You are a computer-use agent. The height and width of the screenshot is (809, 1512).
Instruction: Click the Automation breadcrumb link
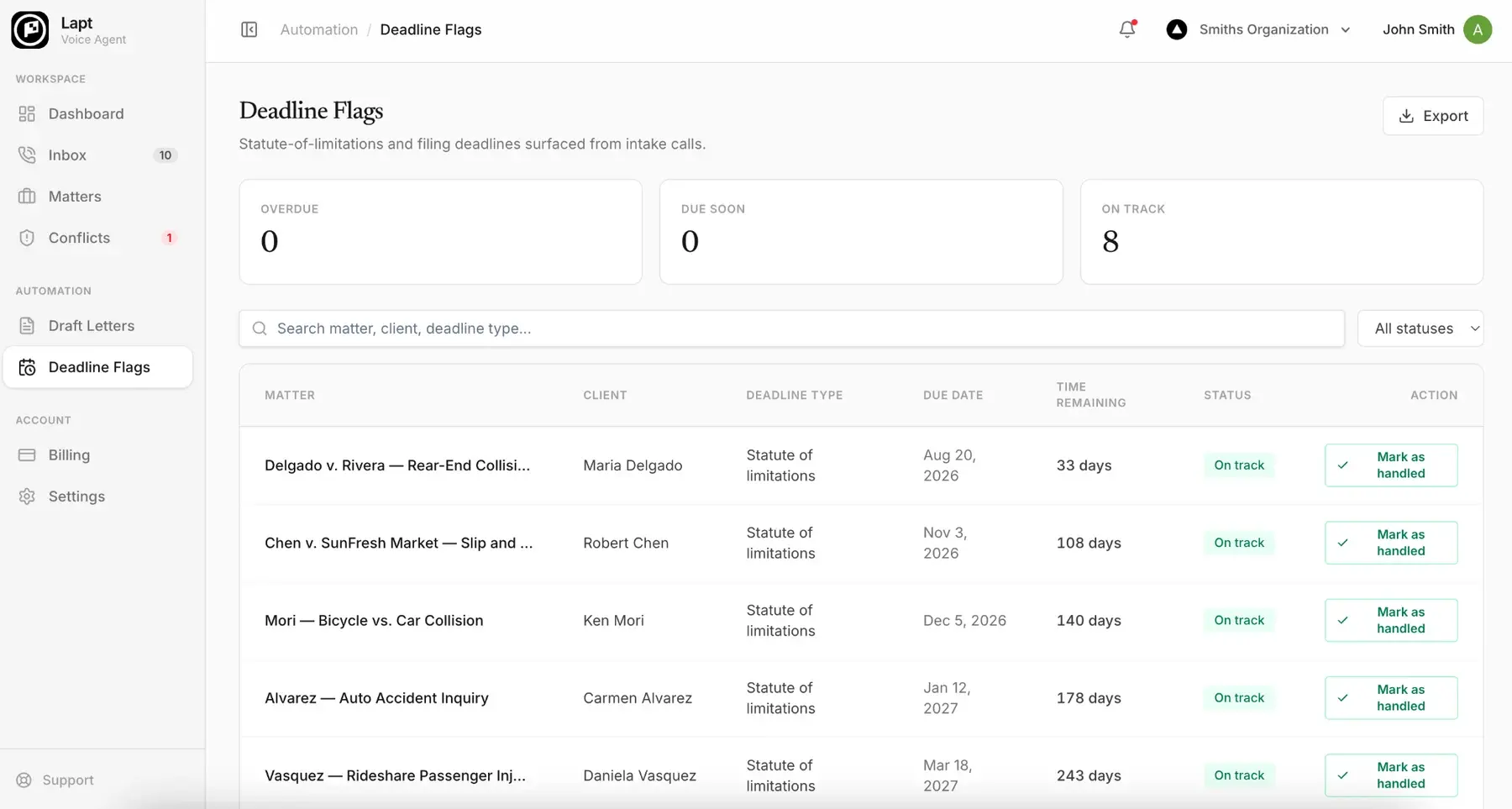point(319,29)
